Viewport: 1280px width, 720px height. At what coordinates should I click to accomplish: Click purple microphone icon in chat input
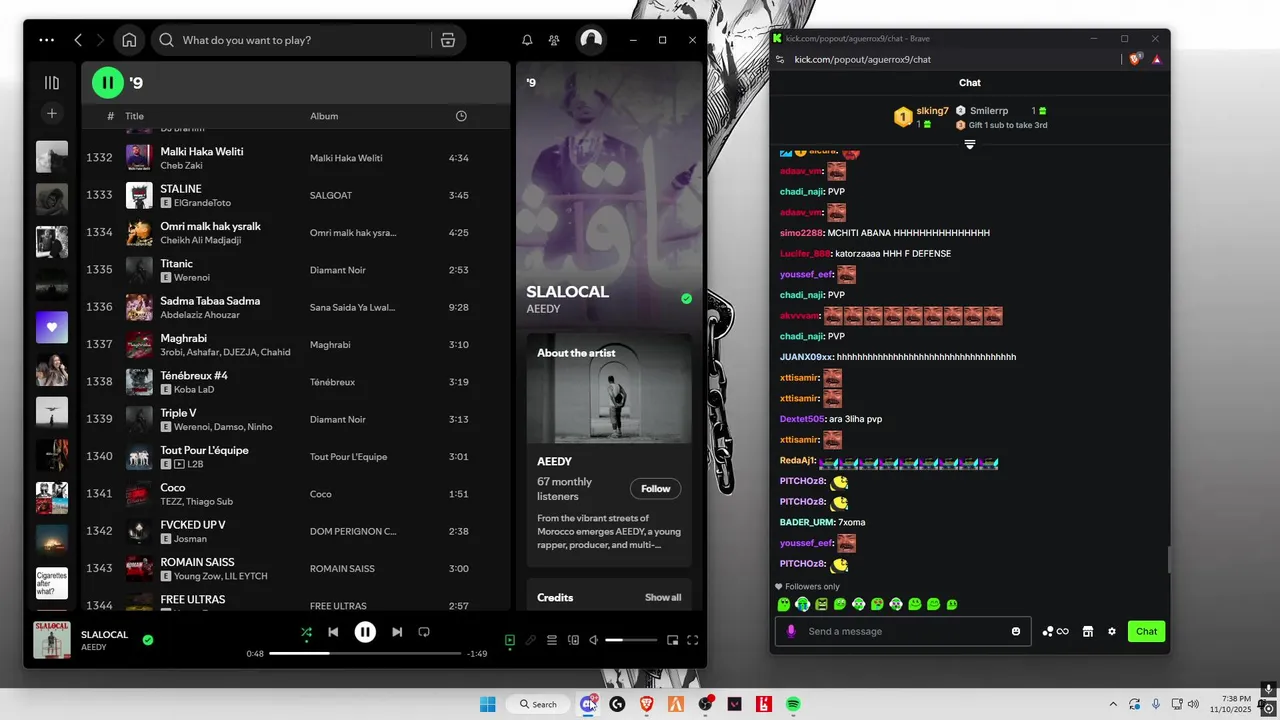pos(791,631)
